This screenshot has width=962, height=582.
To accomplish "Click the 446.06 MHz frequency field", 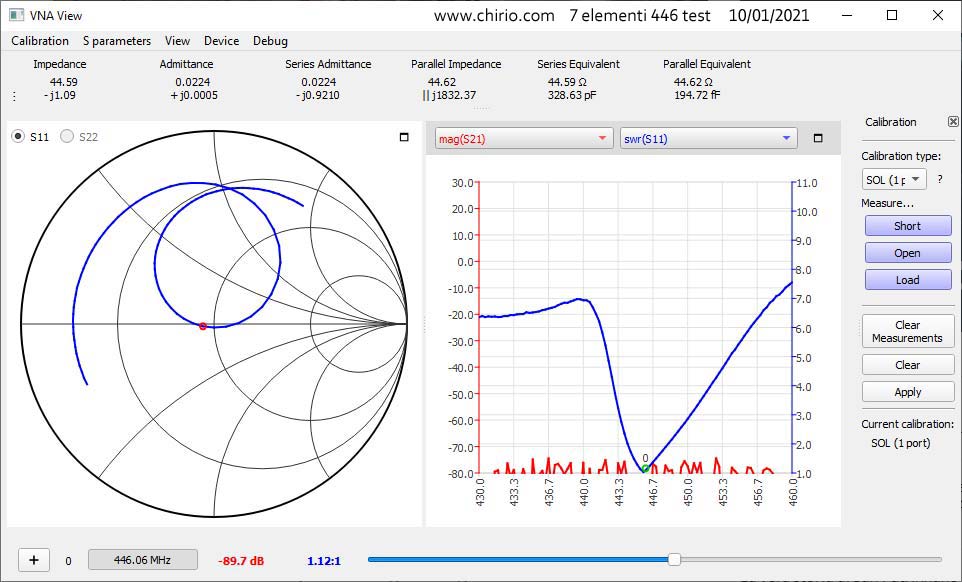I will pyautogui.click(x=141, y=560).
